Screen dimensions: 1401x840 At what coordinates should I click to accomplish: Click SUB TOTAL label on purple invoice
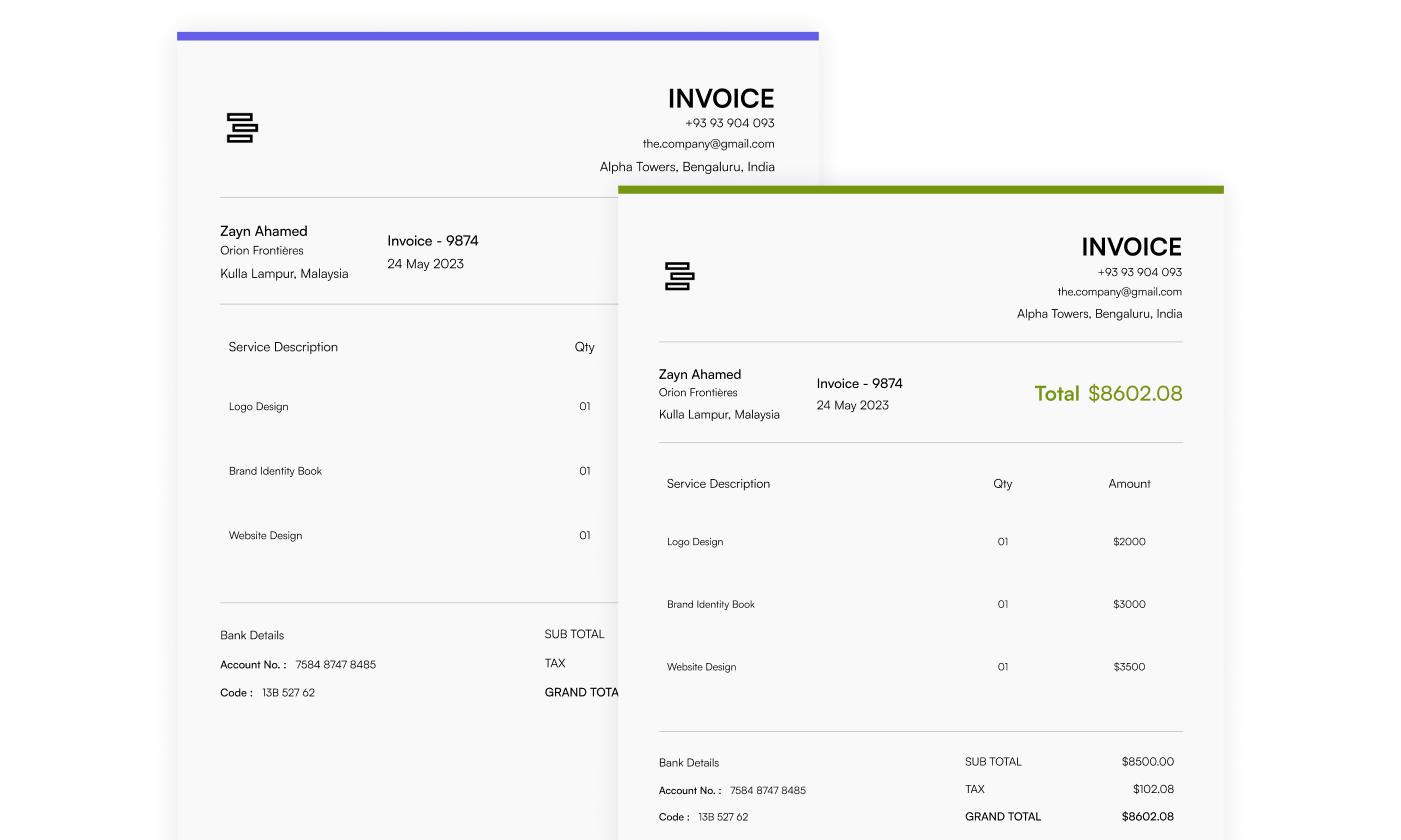[x=574, y=634]
